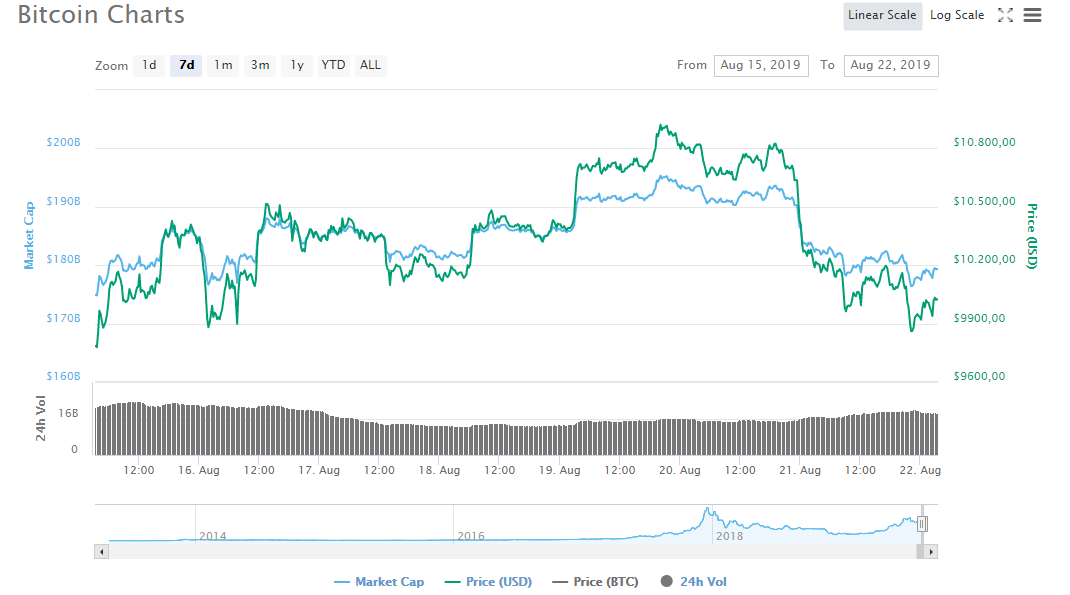This screenshot has width=1070, height=595.
Task: Switch to Log Scale
Action: (x=957, y=15)
